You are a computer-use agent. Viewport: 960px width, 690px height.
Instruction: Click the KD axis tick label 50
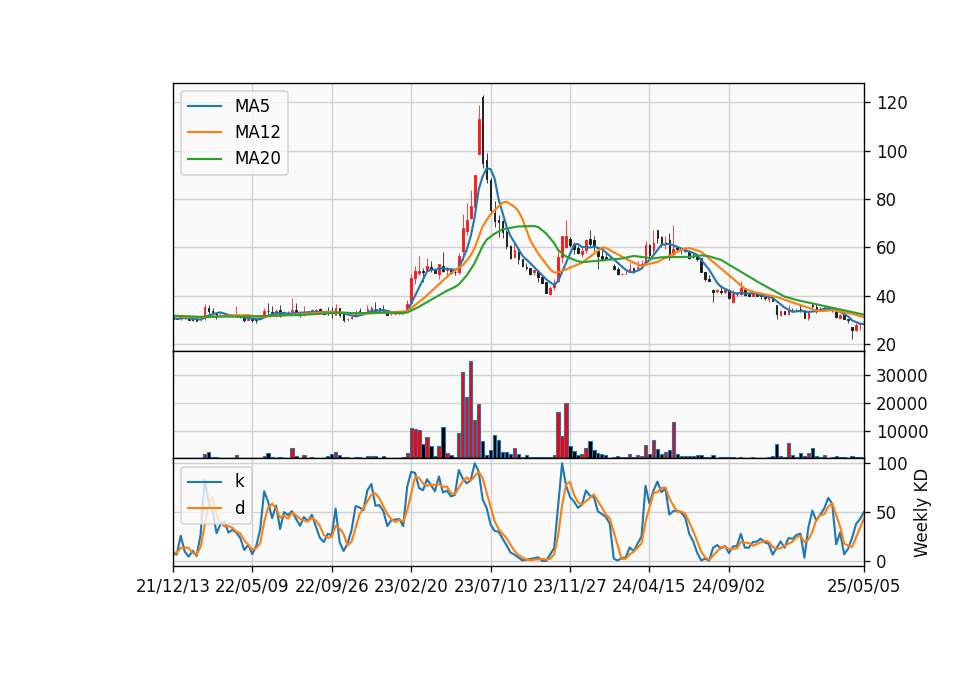coord(887,513)
